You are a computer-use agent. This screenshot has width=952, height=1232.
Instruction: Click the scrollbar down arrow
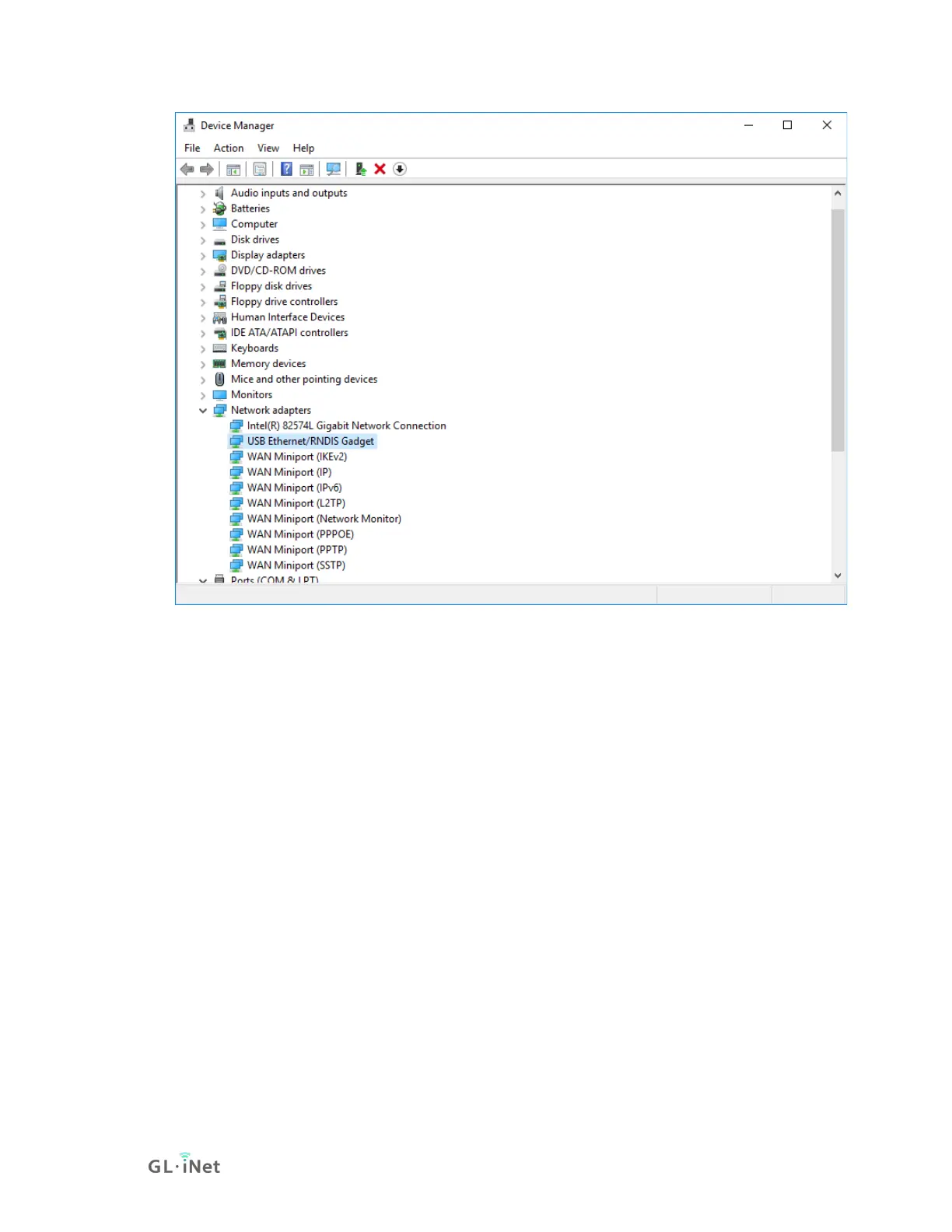click(x=838, y=576)
